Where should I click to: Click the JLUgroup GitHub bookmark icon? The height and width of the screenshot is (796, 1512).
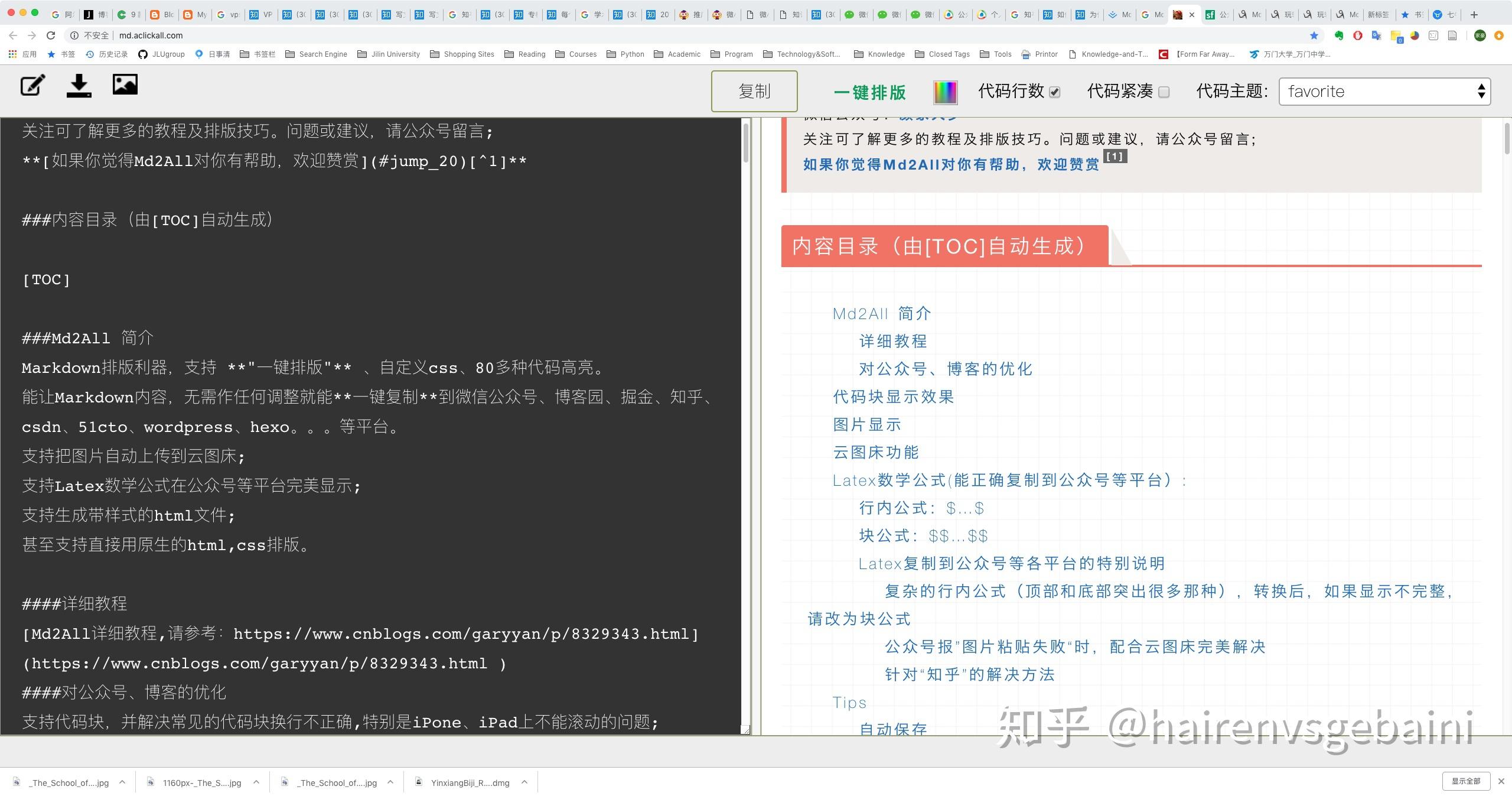(142, 54)
